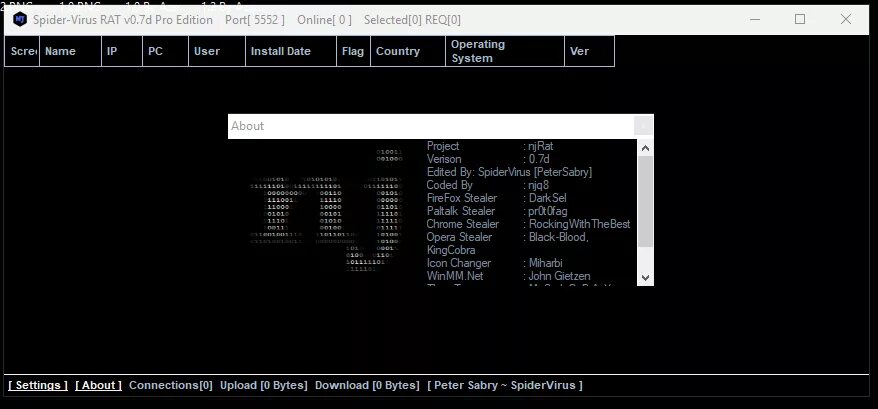Click the 'Chrome Stealer : RockingWithTheBest' line
Image resolution: width=878 pixels, height=409 pixels.
click(x=529, y=224)
